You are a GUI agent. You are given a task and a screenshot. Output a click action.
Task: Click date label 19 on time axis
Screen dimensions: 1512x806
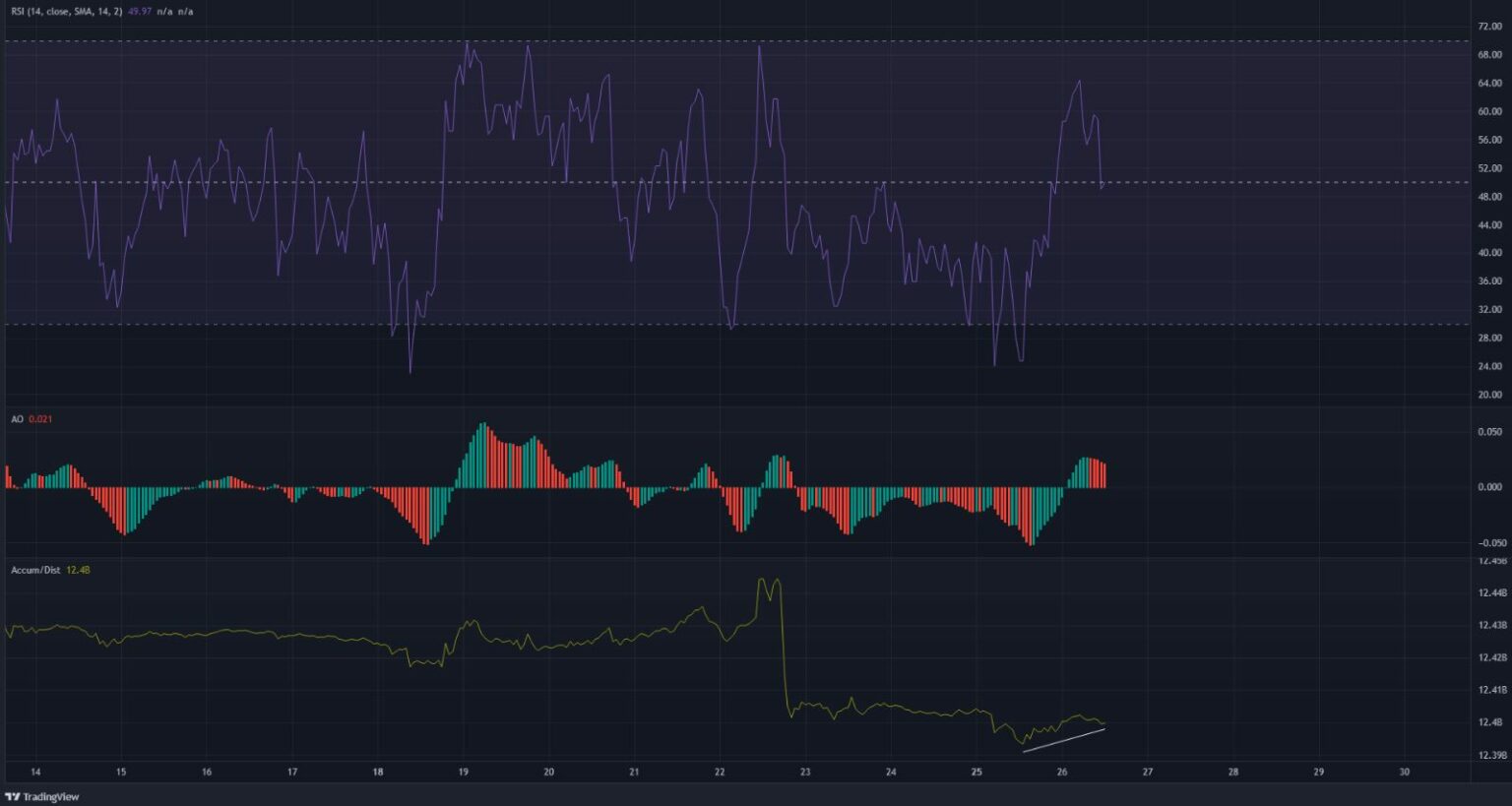(464, 773)
